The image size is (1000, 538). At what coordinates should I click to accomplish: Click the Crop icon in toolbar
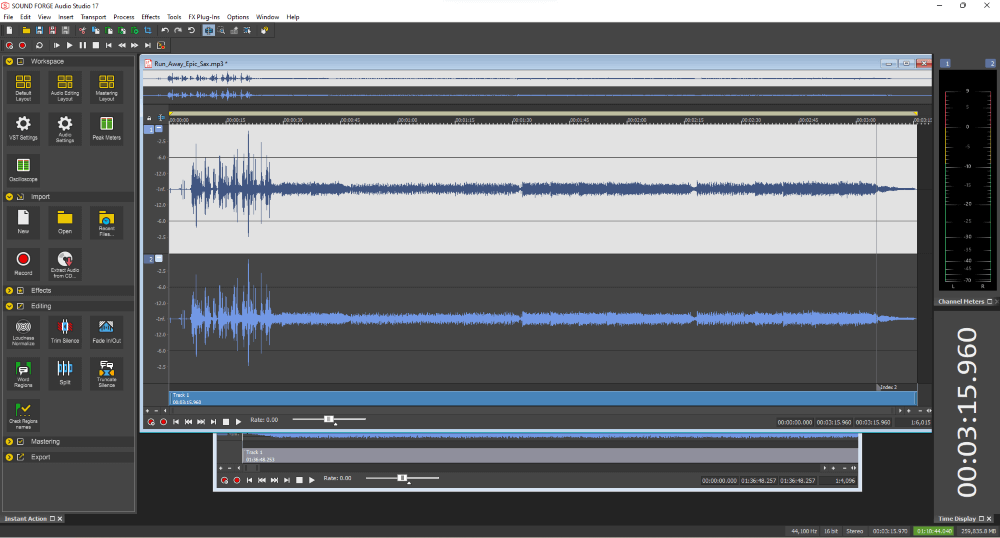coord(148,30)
